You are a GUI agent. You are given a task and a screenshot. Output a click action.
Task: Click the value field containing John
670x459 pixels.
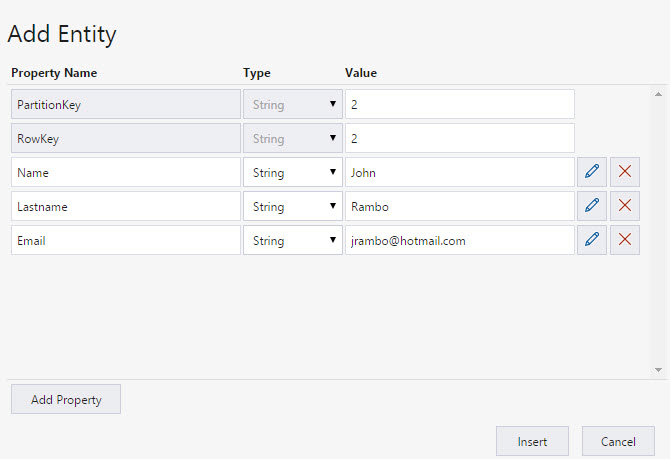459,172
